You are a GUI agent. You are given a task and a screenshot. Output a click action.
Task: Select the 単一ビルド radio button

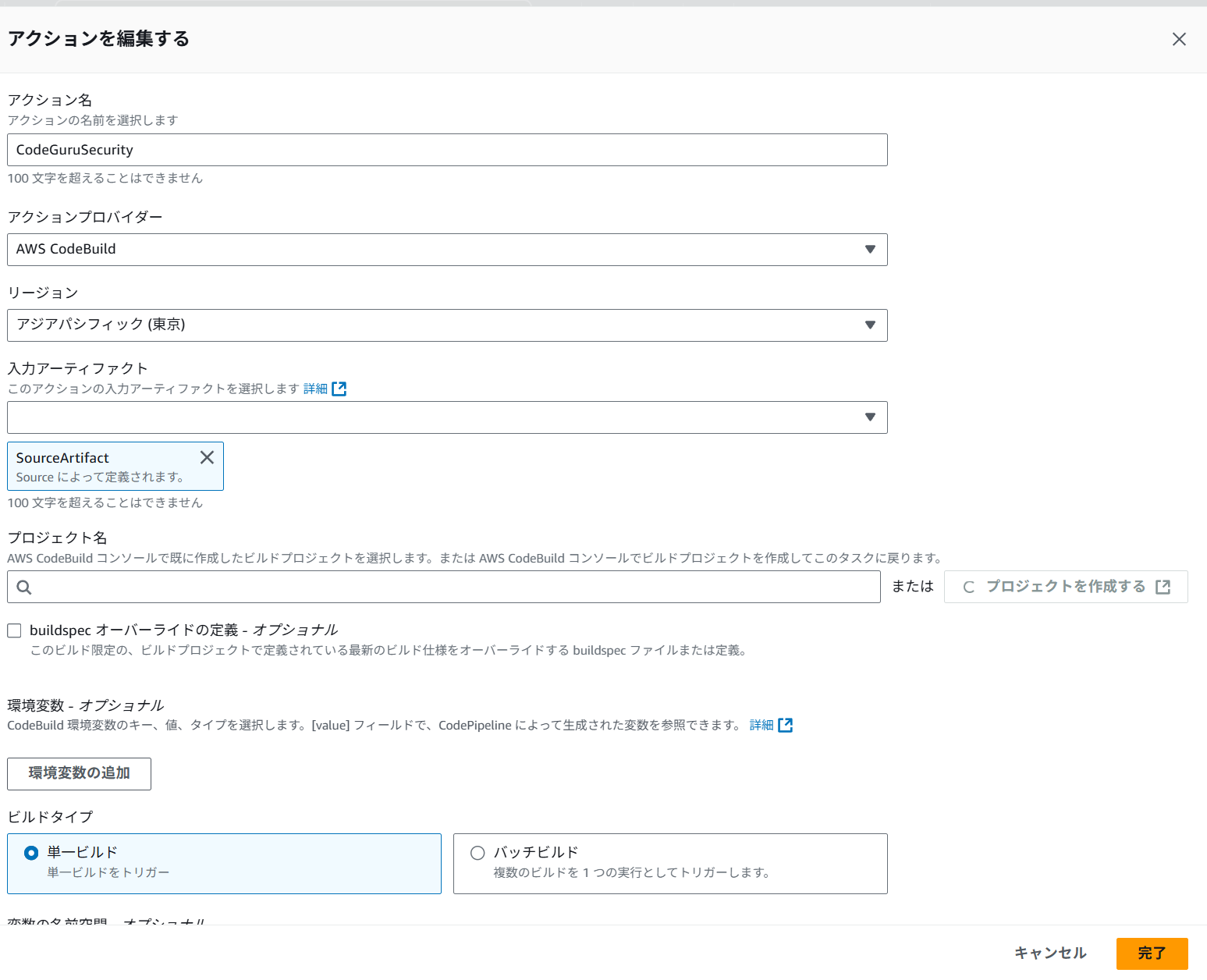(31, 853)
